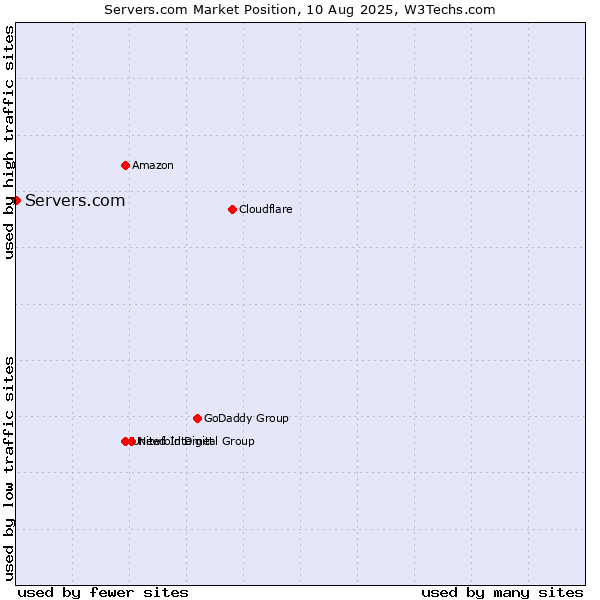The image size is (600, 600).
Task: Click the 'used by low traffic sites' label
Action: click(x=9, y=469)
